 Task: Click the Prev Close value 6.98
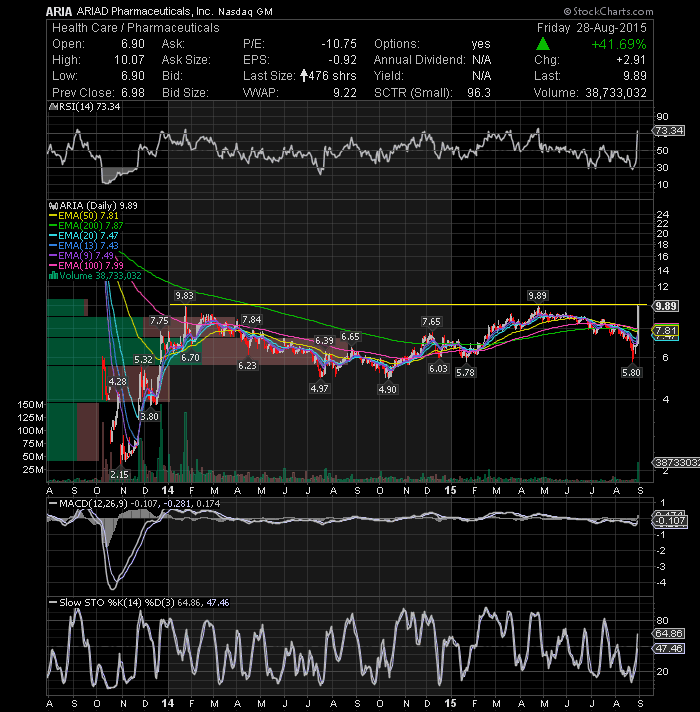pos(133,93)
